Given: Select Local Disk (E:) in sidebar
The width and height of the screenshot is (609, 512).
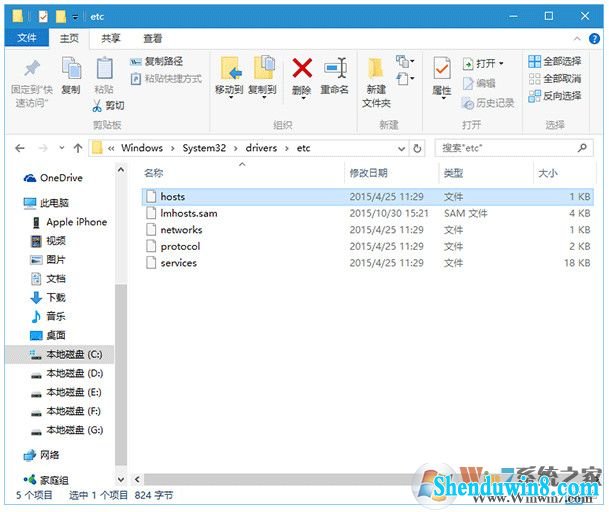Looking at the screenshot, I should pyautogui.click(x=66, y=392).
